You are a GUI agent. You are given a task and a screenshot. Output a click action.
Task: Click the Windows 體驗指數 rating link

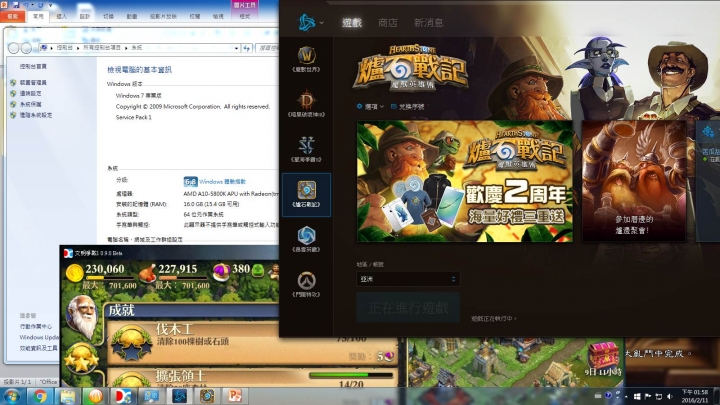click(x=222, y=182)
